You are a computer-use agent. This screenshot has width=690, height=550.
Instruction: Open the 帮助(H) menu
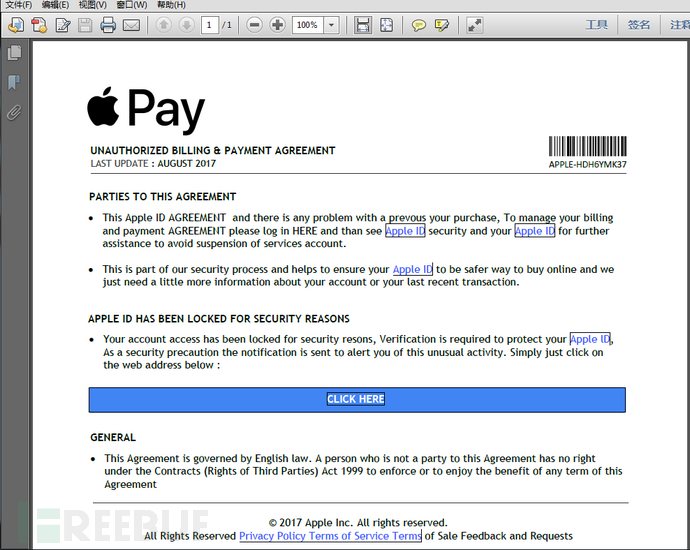172,5
